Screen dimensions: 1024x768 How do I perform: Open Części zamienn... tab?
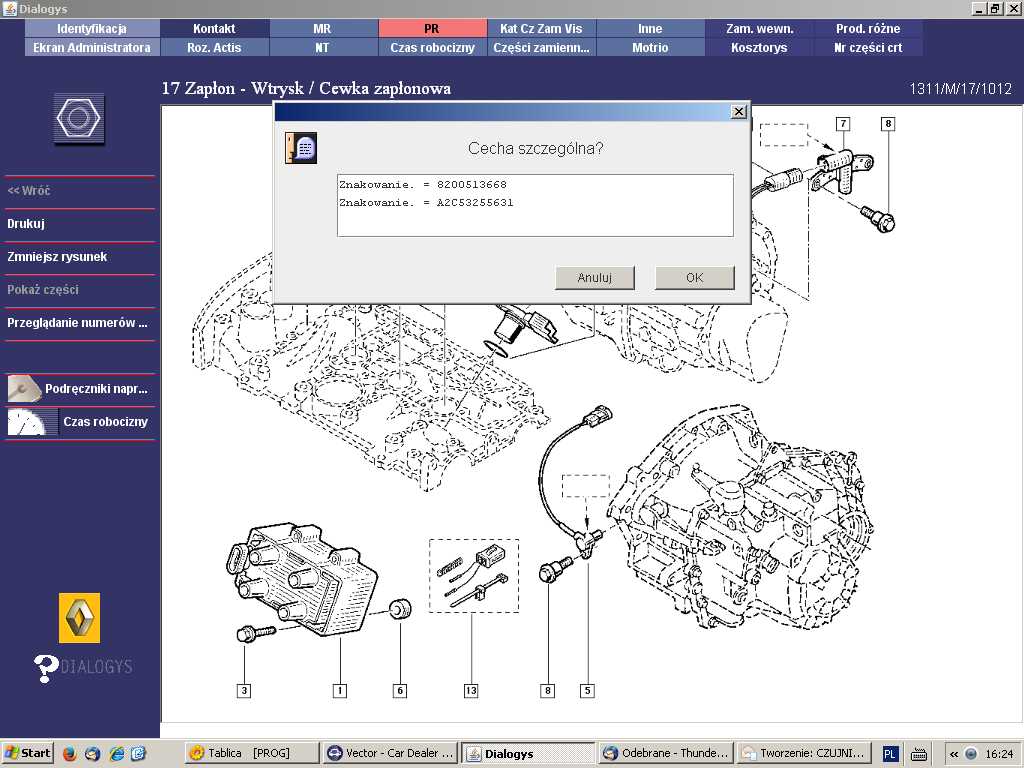pos(541,47)
